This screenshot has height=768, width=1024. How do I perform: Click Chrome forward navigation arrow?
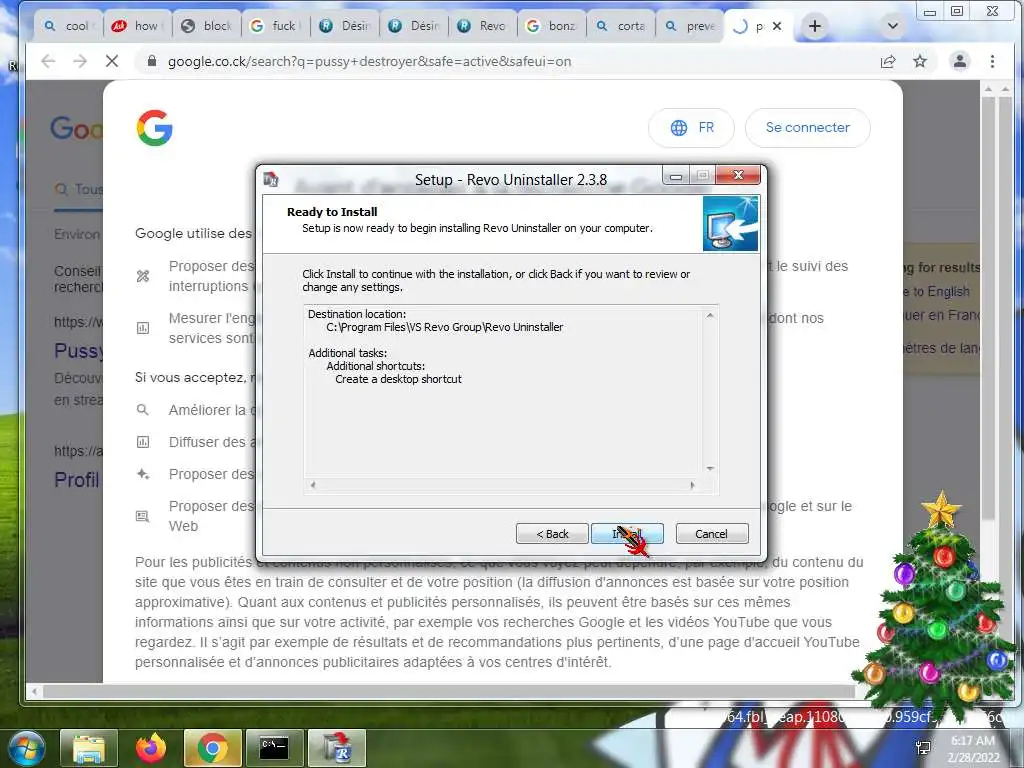80,61
